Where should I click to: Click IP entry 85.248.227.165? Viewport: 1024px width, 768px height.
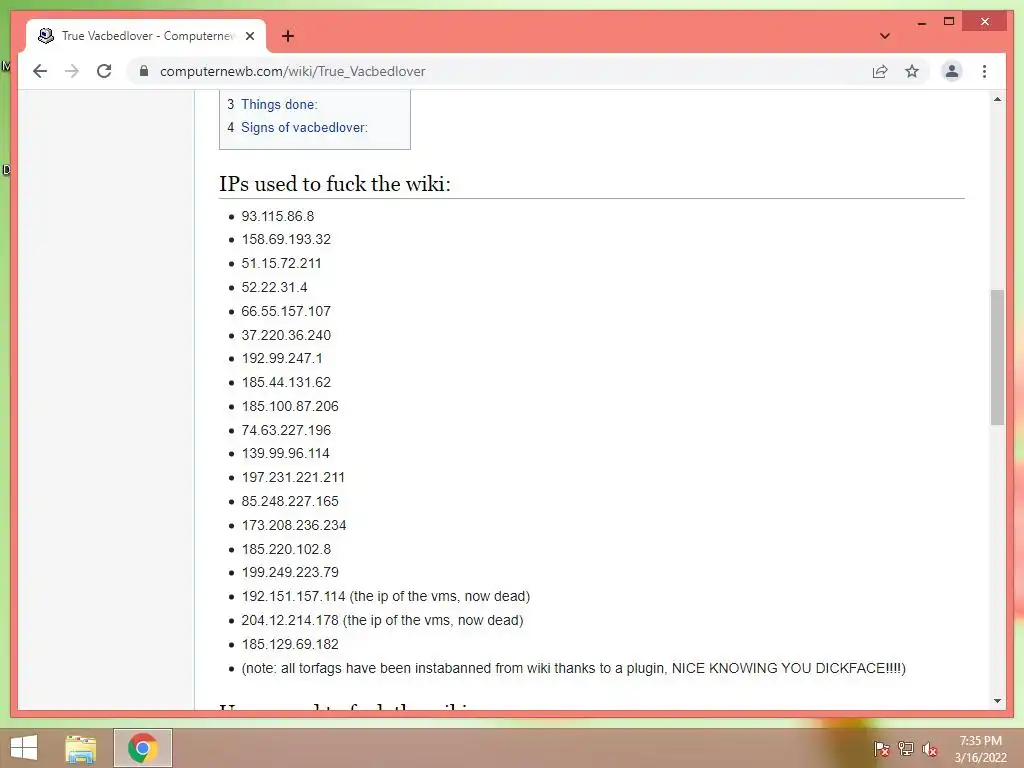(290, 502)
